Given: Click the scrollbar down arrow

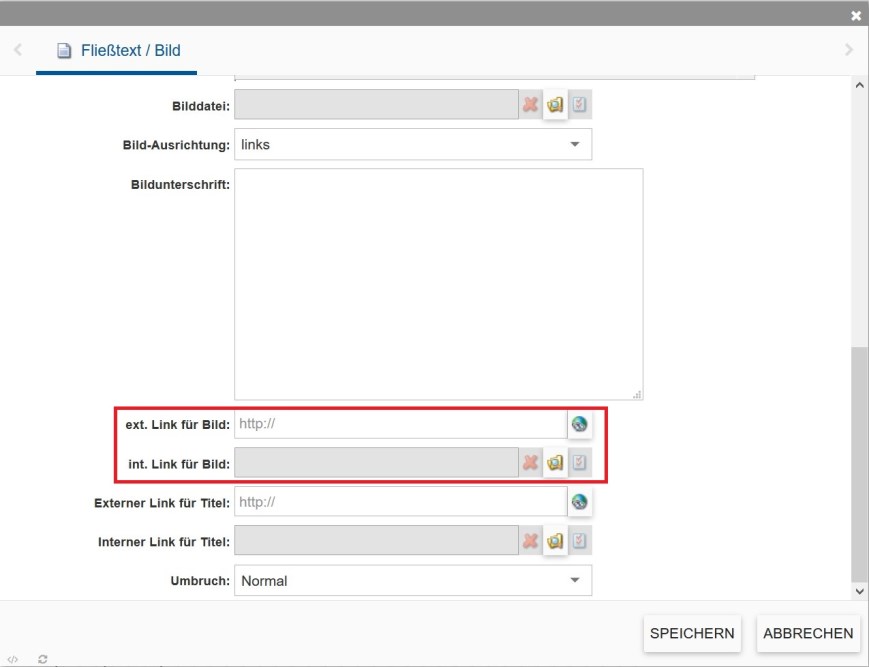Looking at the screenshot, I should pos(860,591).
